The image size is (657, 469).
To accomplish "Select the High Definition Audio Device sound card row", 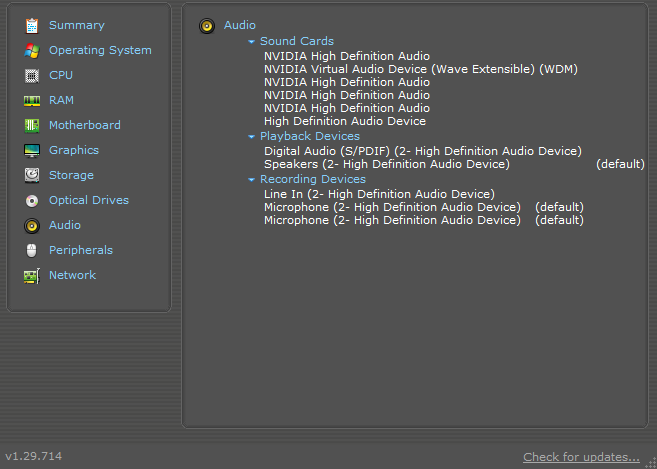I will tap(345, 121).
